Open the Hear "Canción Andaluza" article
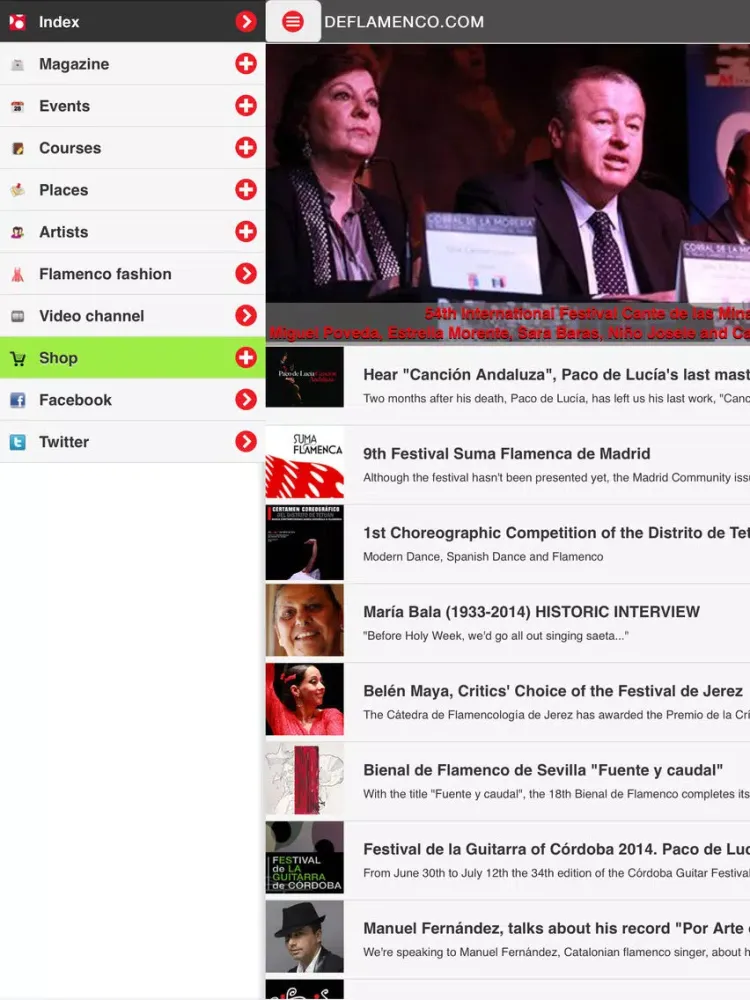 click(x=508, y=385)
